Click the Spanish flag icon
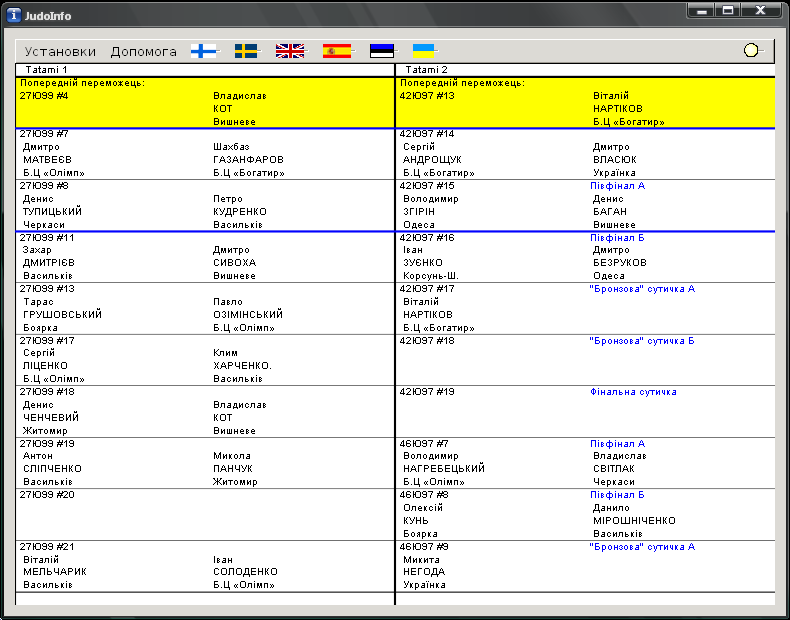This screenshot has height=620, width=790. (337, 51)
